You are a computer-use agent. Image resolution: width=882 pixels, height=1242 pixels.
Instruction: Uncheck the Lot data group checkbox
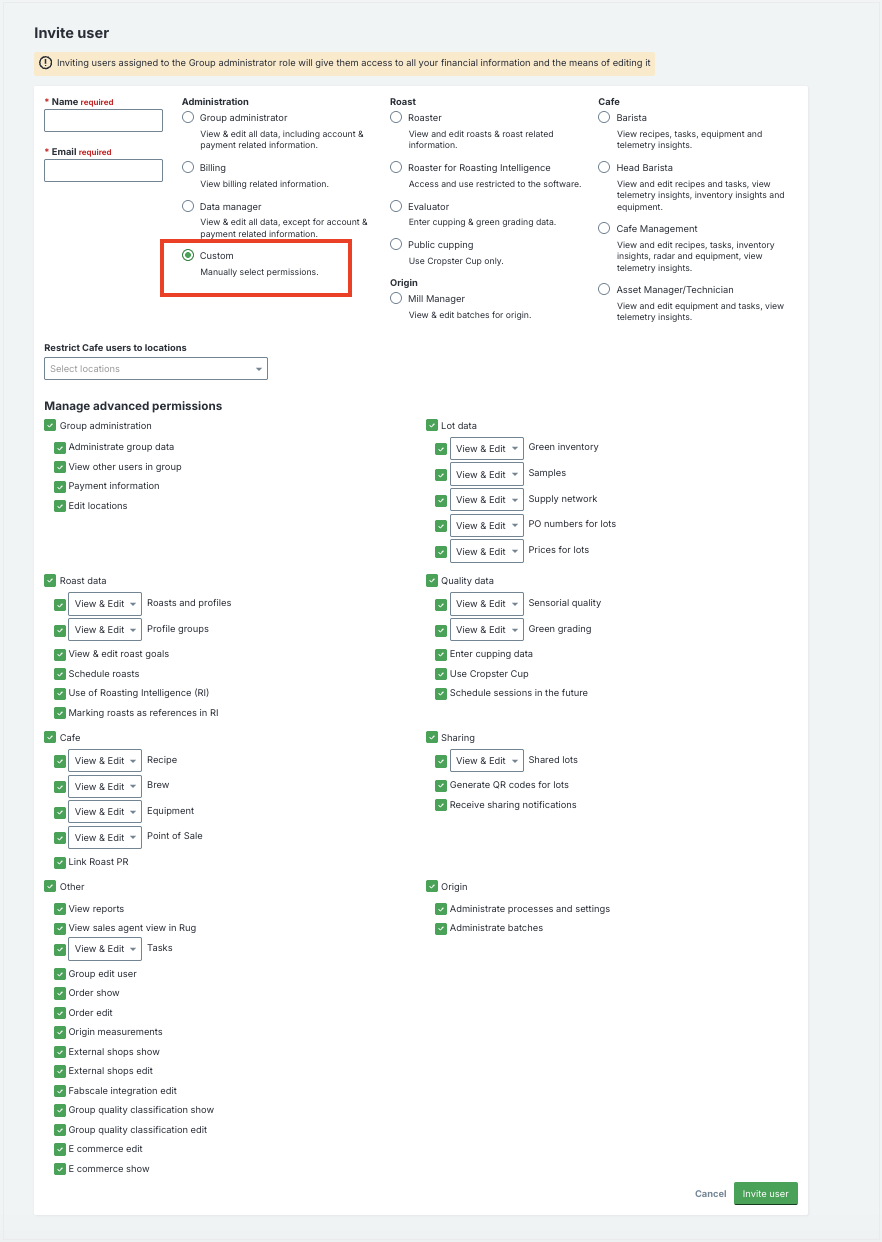click(432, 425)
